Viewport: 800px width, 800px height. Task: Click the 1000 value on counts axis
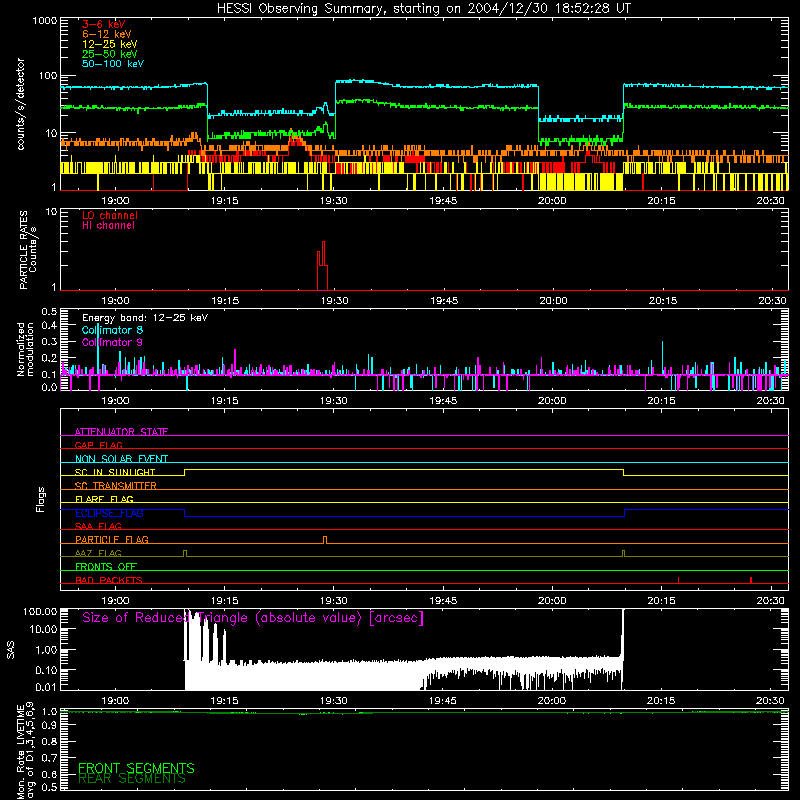[45, 21]
